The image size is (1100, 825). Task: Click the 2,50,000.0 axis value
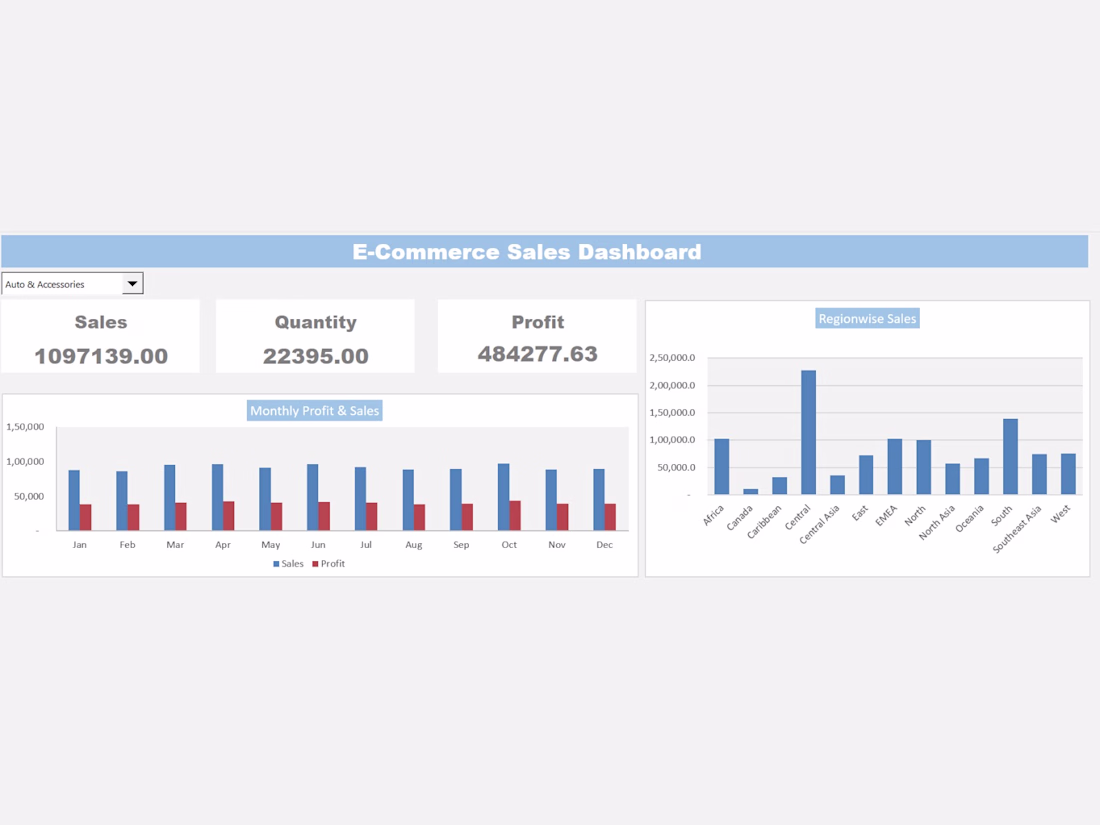[672, 358]
